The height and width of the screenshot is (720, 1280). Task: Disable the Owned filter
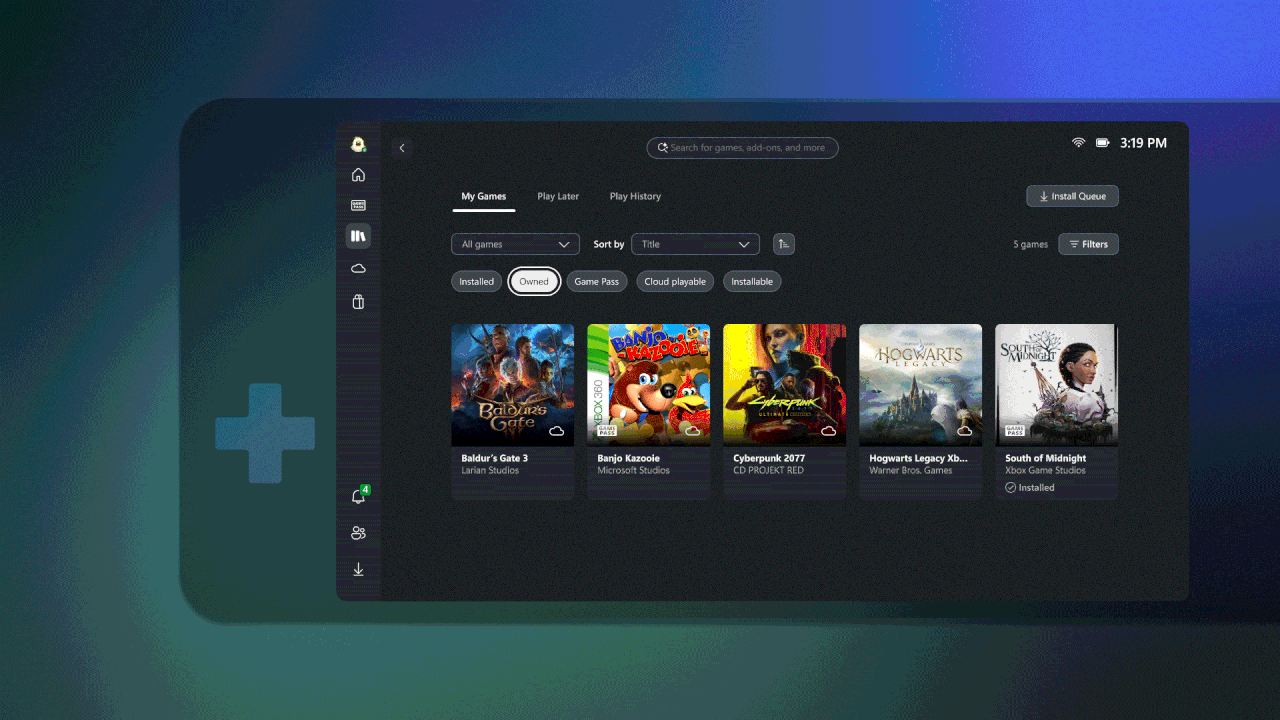[x=534, y=281]
